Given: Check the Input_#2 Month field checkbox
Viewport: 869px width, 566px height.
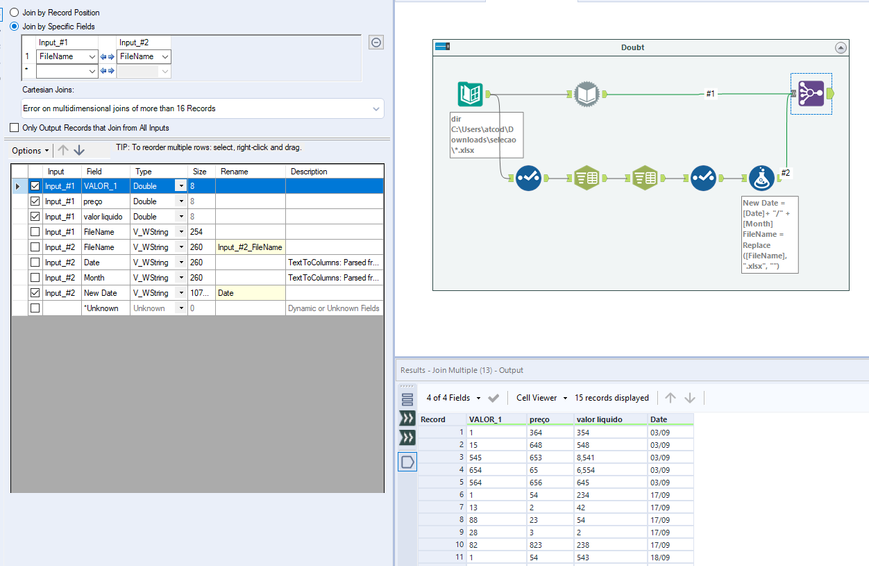Looking at the screenshot, I should (36, 277).
